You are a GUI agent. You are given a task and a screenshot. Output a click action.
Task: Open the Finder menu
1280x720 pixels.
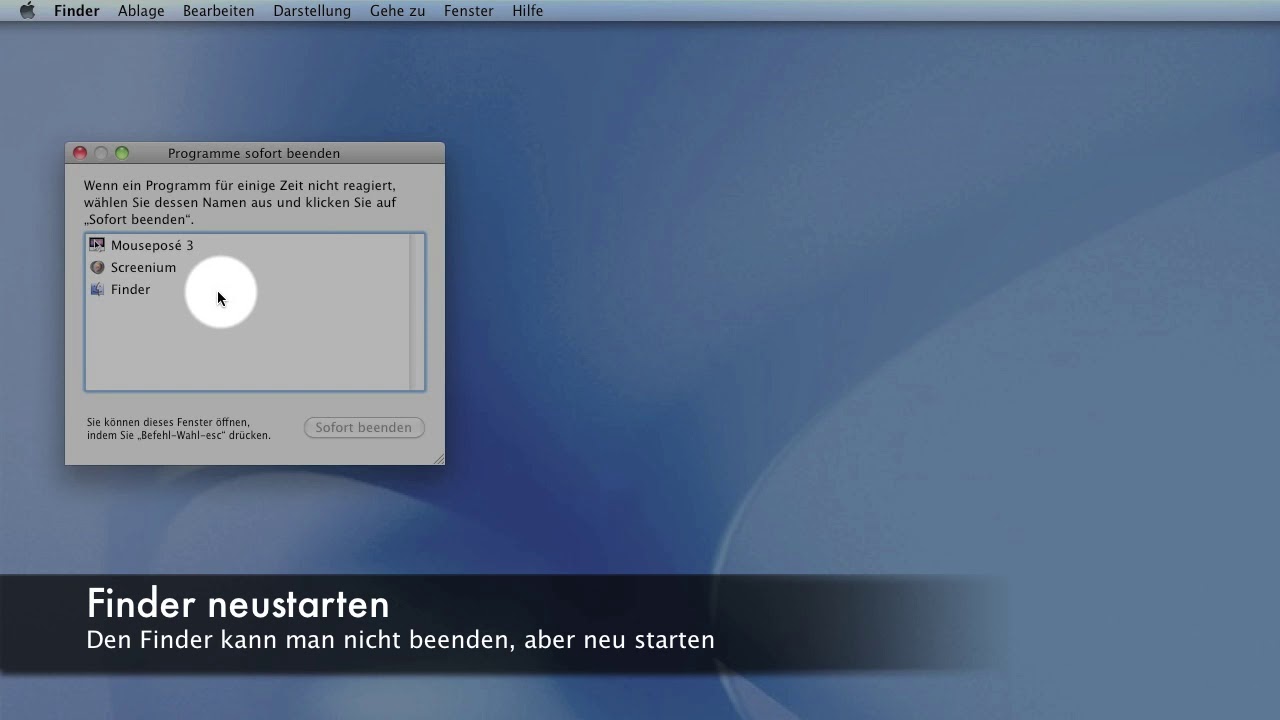pos(77,11)
